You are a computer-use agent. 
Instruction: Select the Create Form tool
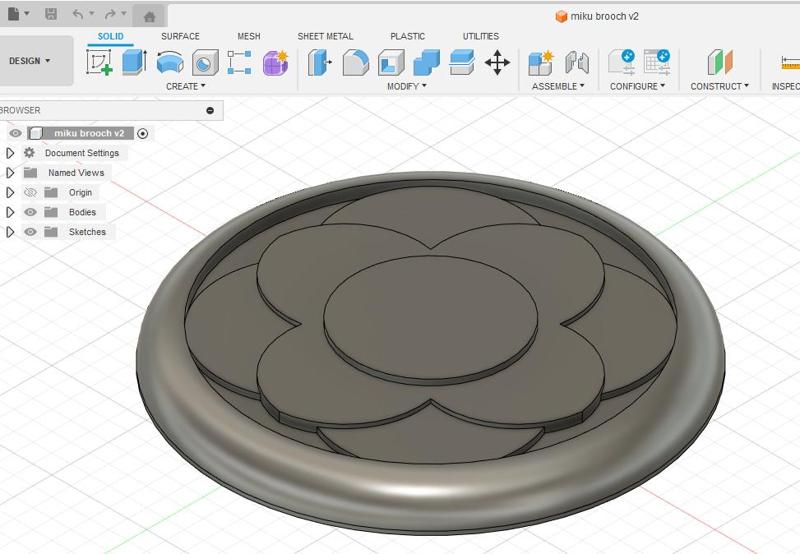(x=276, y=63)
